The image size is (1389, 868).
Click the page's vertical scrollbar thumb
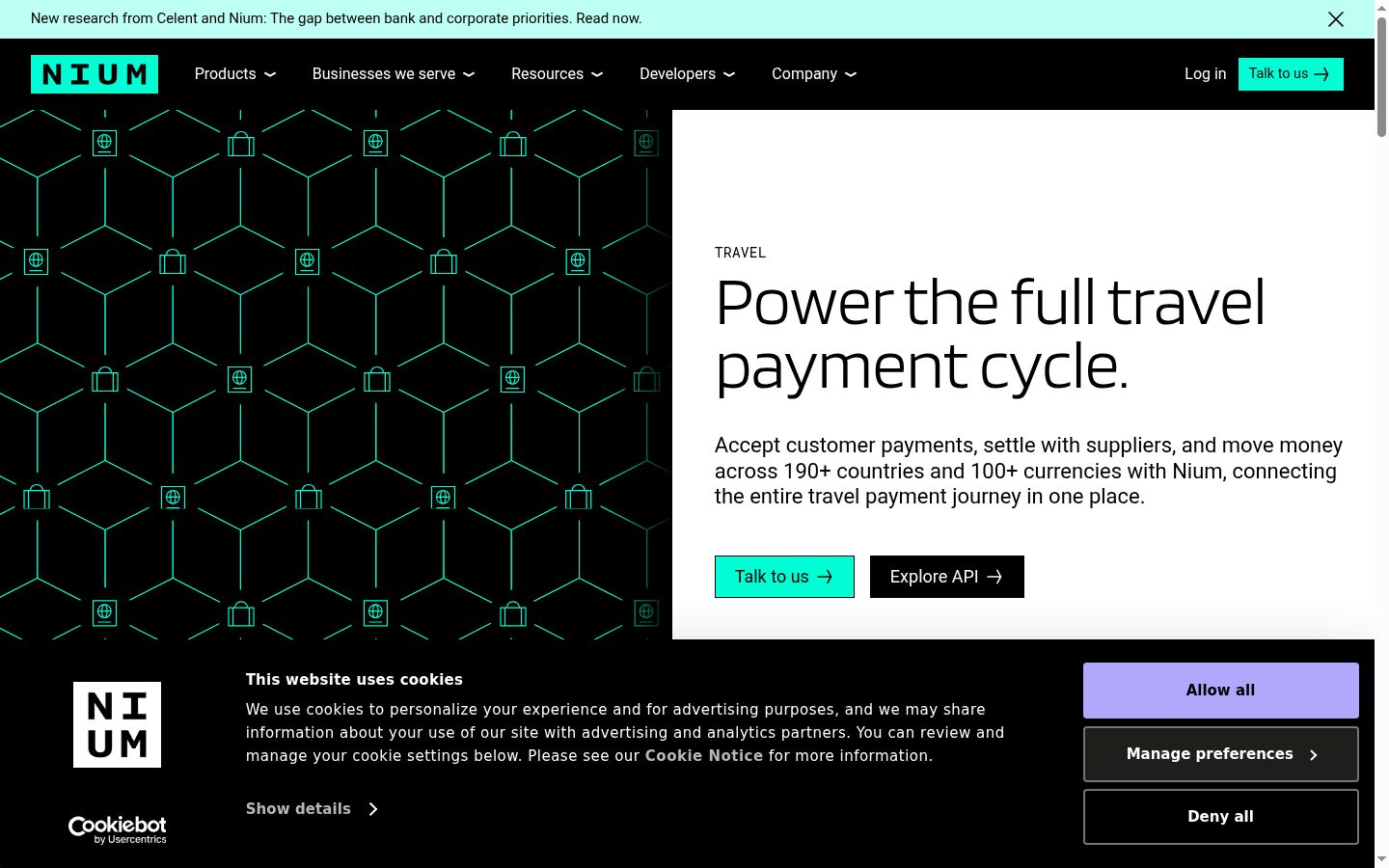(1381, 77)
